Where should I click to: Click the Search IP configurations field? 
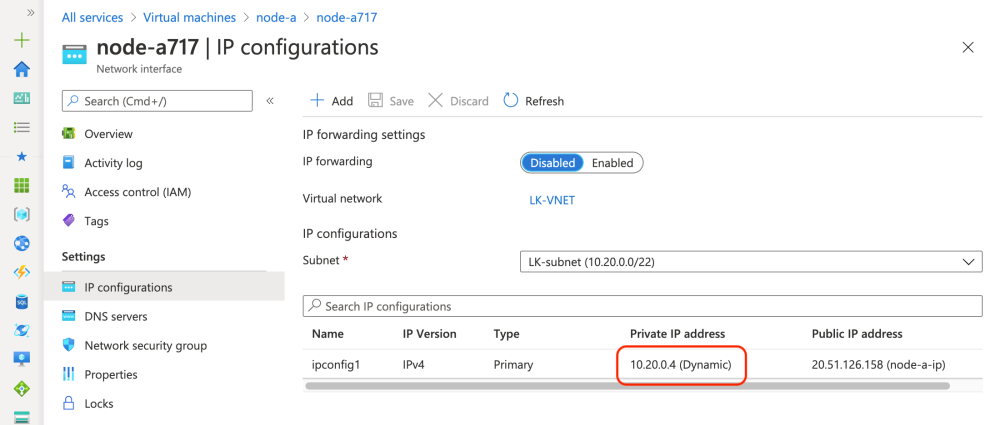[640, 306]
